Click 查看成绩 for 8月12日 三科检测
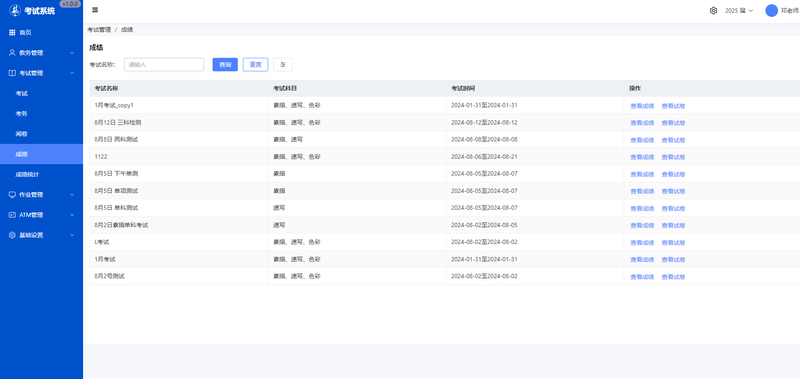 tap(642, 123)
